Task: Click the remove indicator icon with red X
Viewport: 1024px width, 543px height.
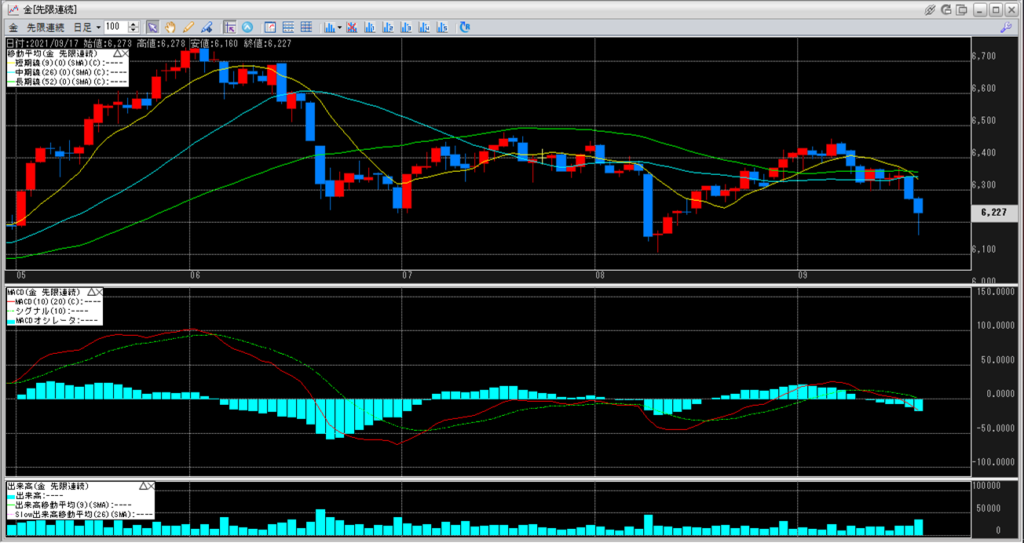Action: [351, 27]
